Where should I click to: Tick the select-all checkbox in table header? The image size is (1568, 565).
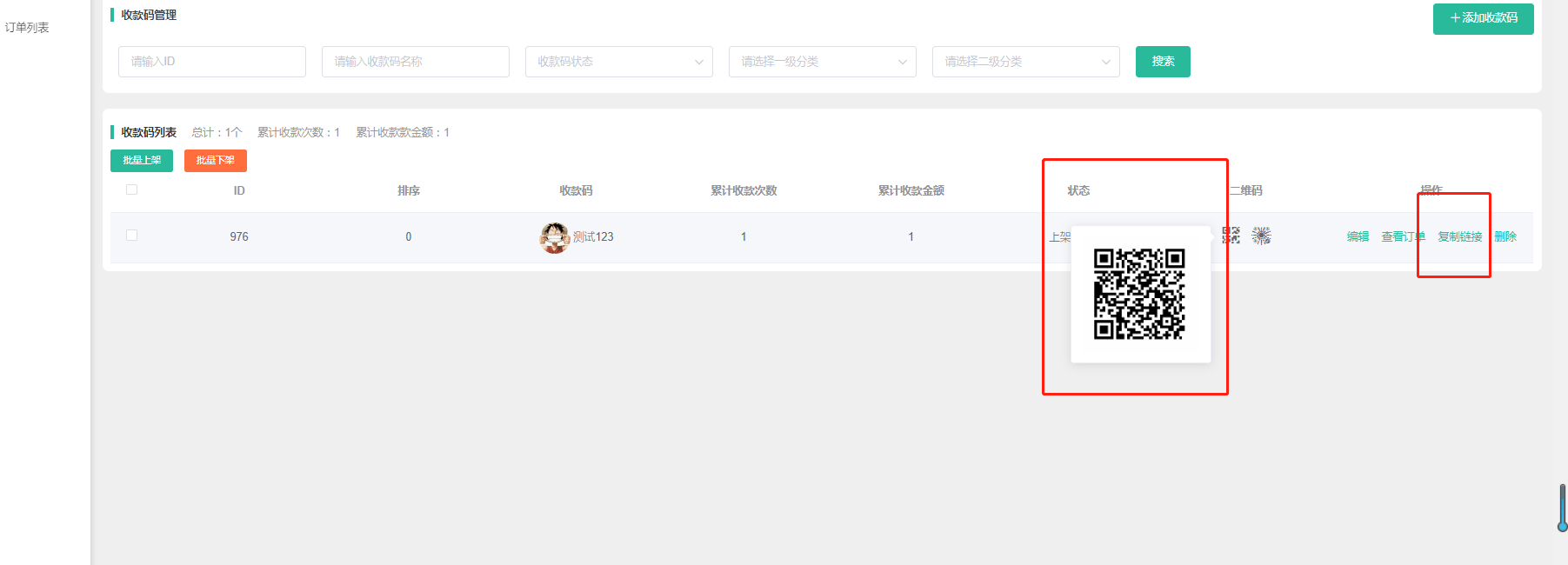pyautogui.click(x=132, y=189)
